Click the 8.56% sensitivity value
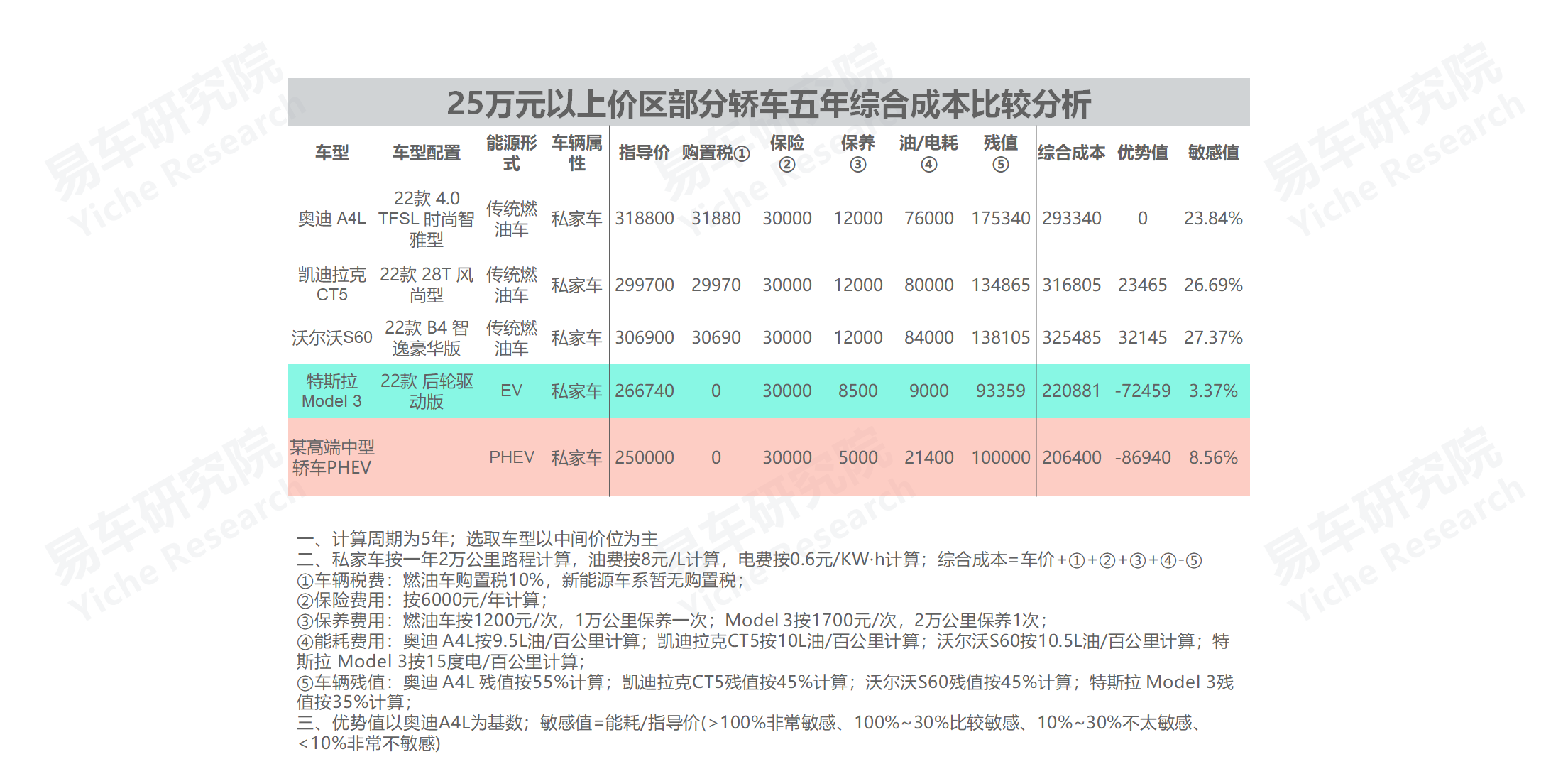 coord(1214,457)
